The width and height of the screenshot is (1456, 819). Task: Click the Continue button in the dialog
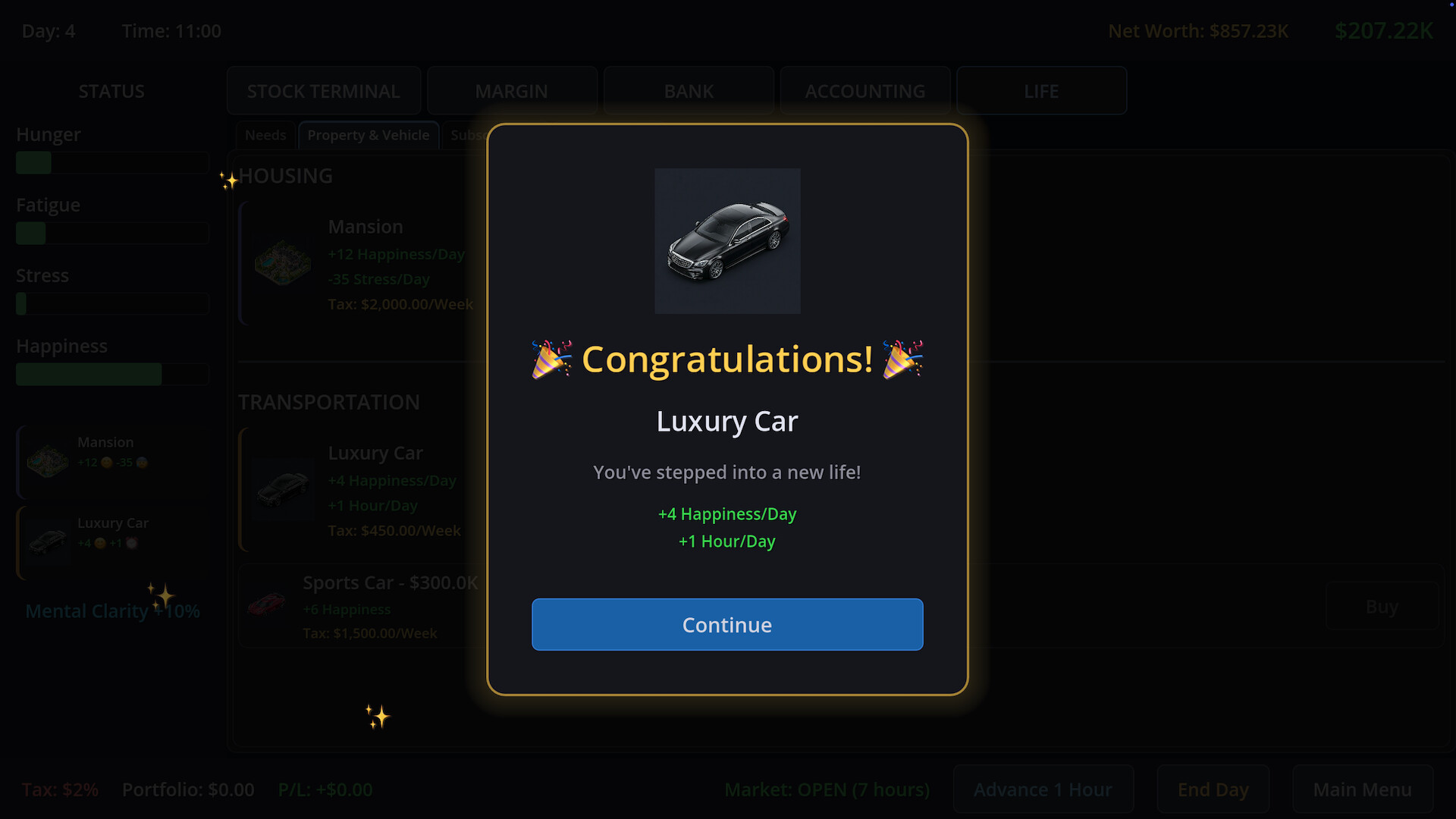(x=727, y=624)
